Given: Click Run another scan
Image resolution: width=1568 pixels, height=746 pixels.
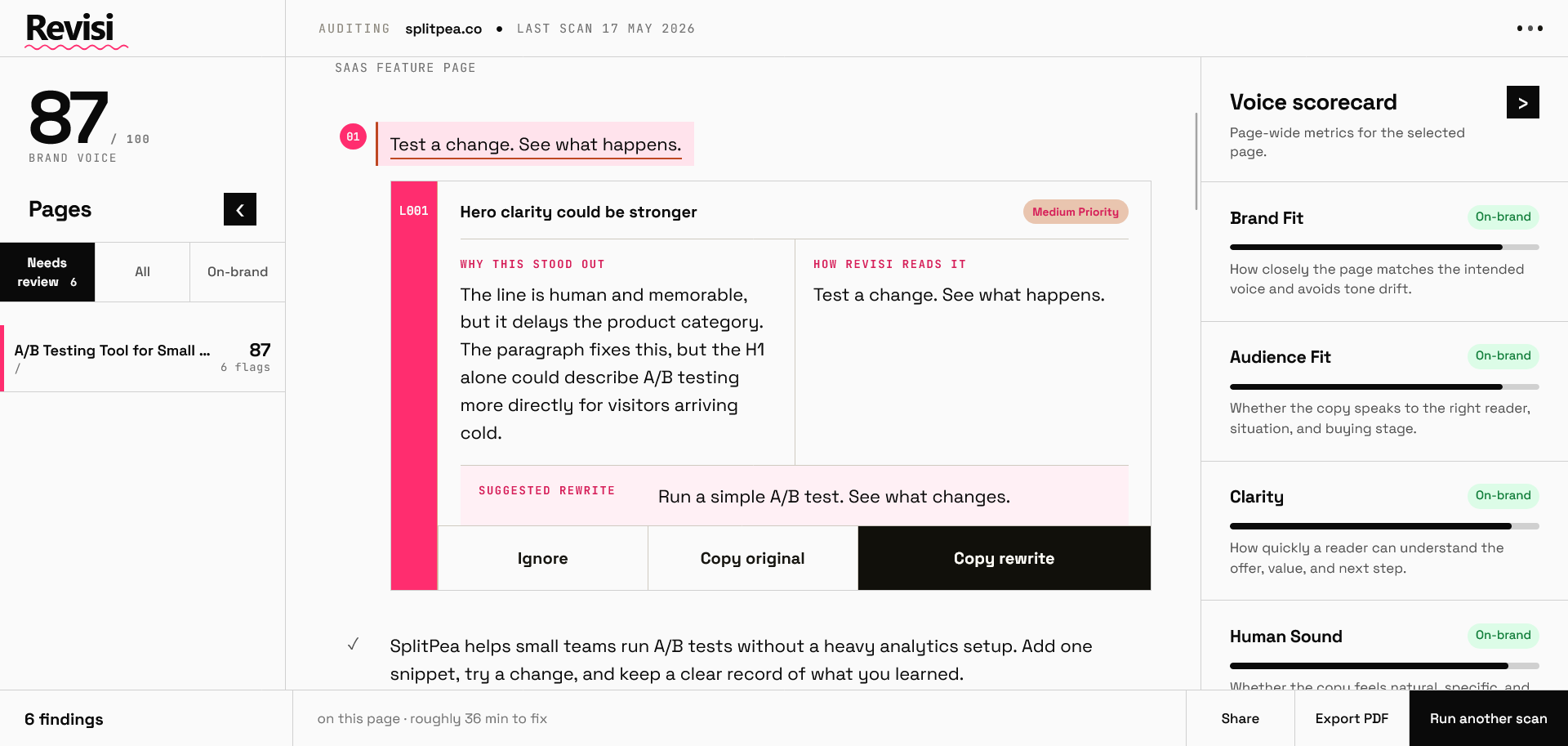Looking at the screenshot, I should tap(1489, 718).
